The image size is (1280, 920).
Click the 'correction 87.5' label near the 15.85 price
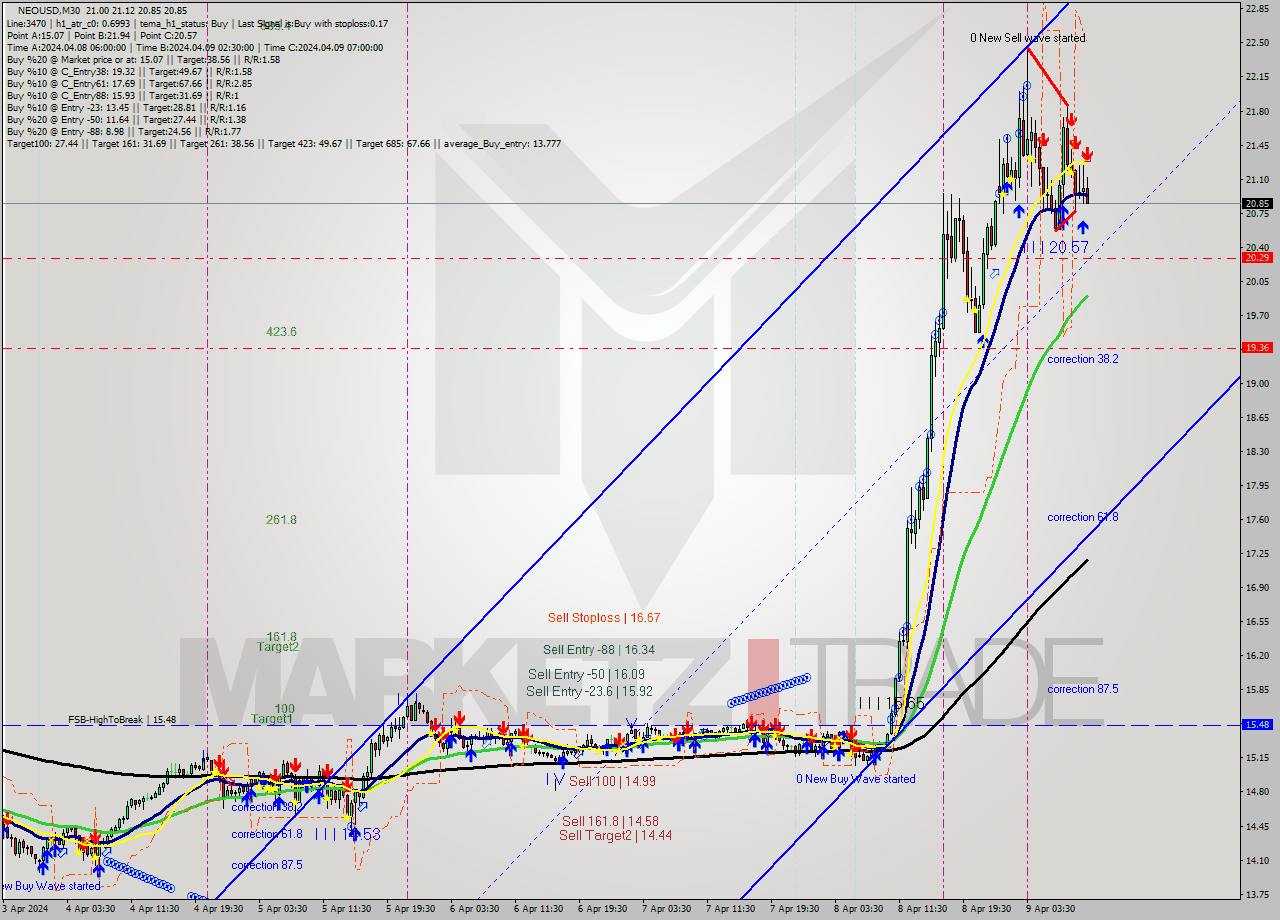click(1083, 689)
